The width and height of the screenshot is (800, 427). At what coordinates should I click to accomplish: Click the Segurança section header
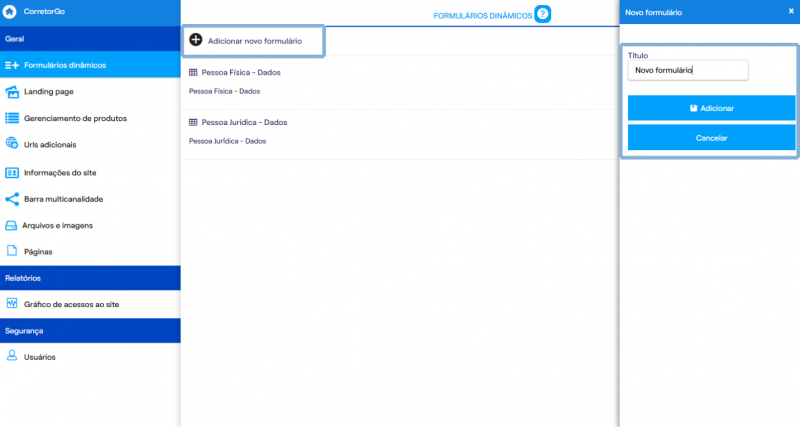coord(90,331)
